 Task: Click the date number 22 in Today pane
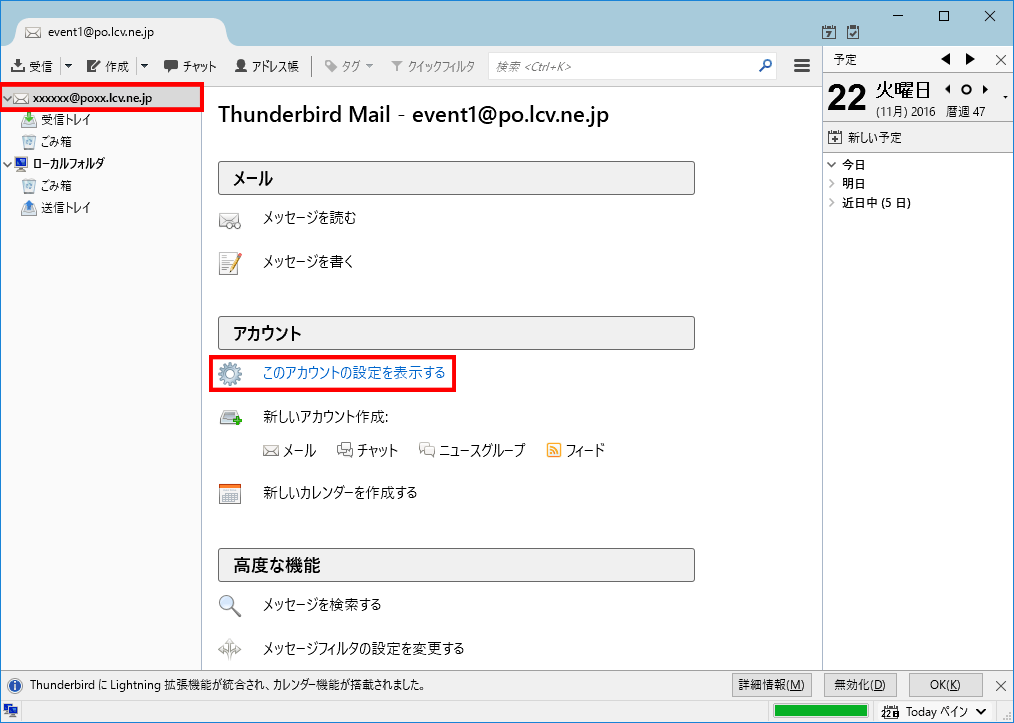click(x=847, y=98)
